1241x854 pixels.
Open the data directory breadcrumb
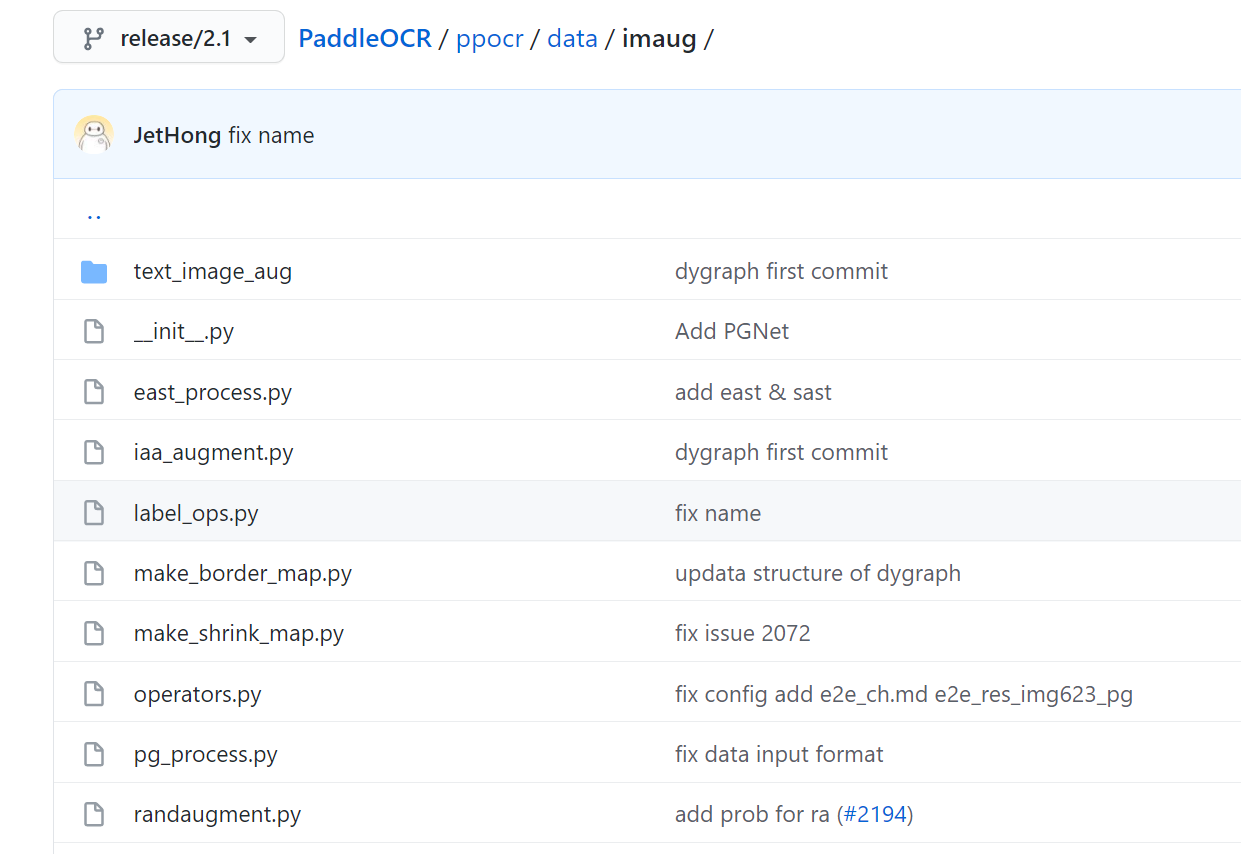(x=572, y=38)
